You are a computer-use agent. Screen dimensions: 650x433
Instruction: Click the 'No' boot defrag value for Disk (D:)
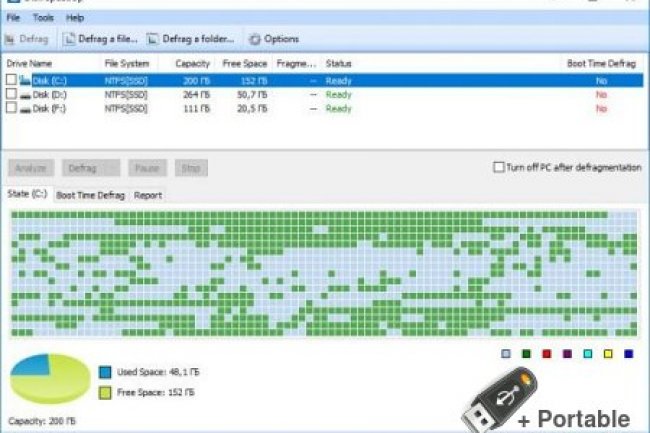coord(601,95)
